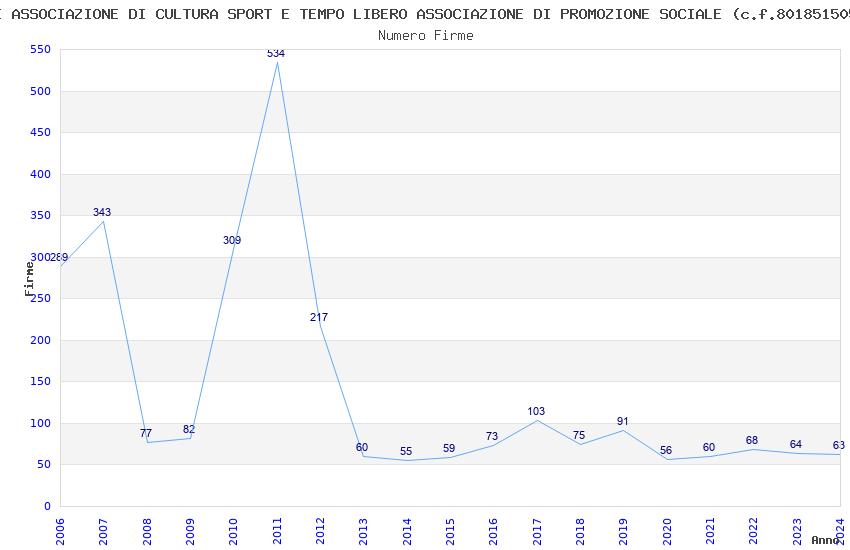Click the association name chart title

point(426,14)
